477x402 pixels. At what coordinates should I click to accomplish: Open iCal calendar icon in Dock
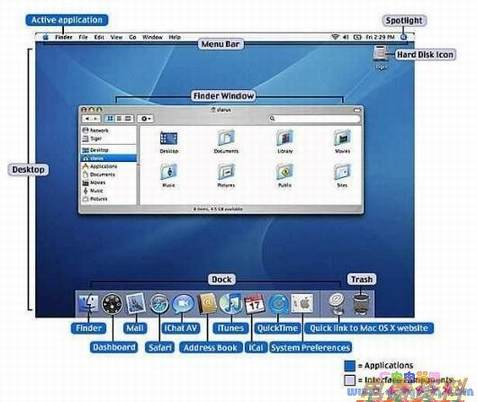point(255,304)
